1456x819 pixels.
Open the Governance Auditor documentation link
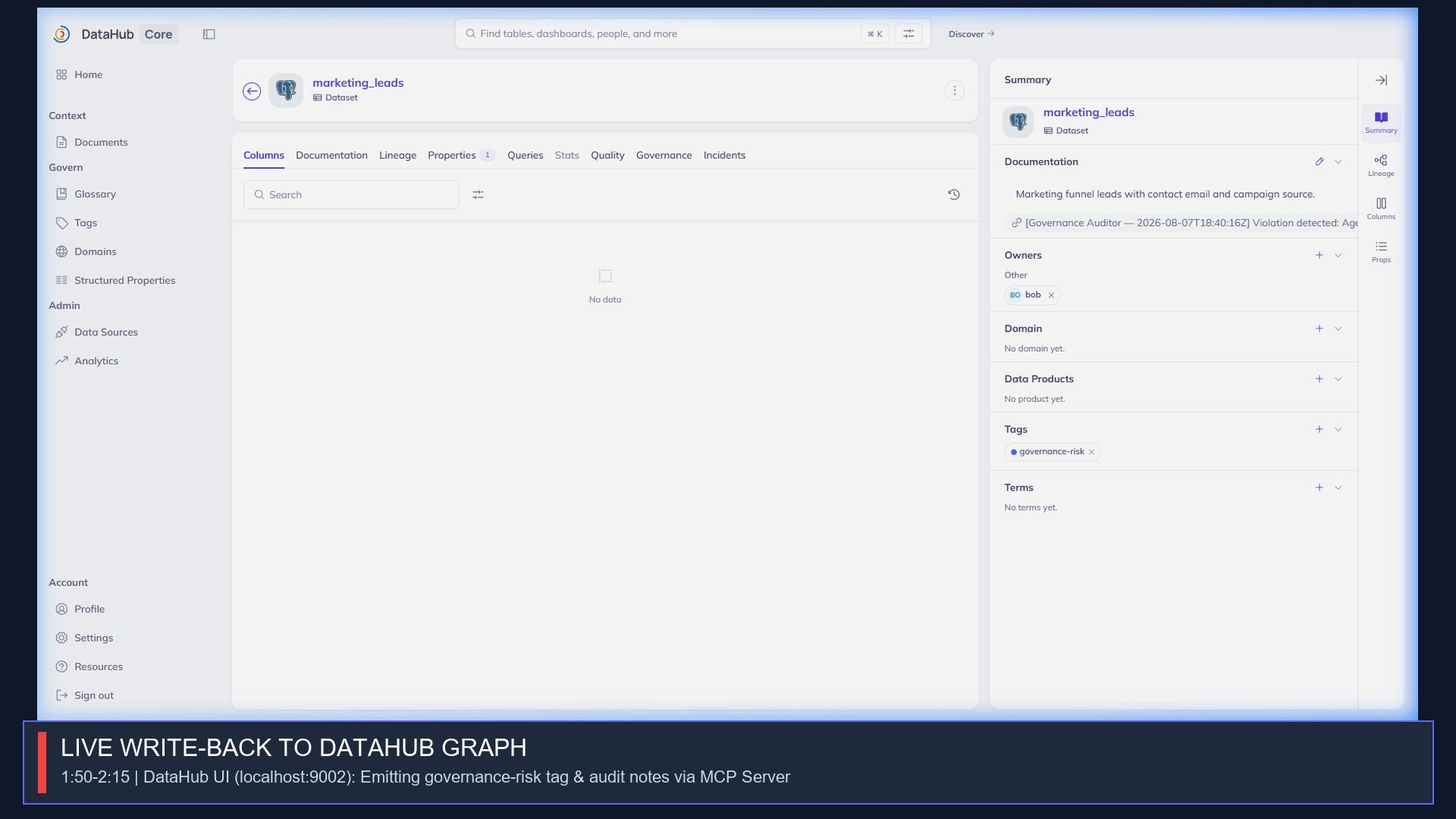[x=1183, y=223]
